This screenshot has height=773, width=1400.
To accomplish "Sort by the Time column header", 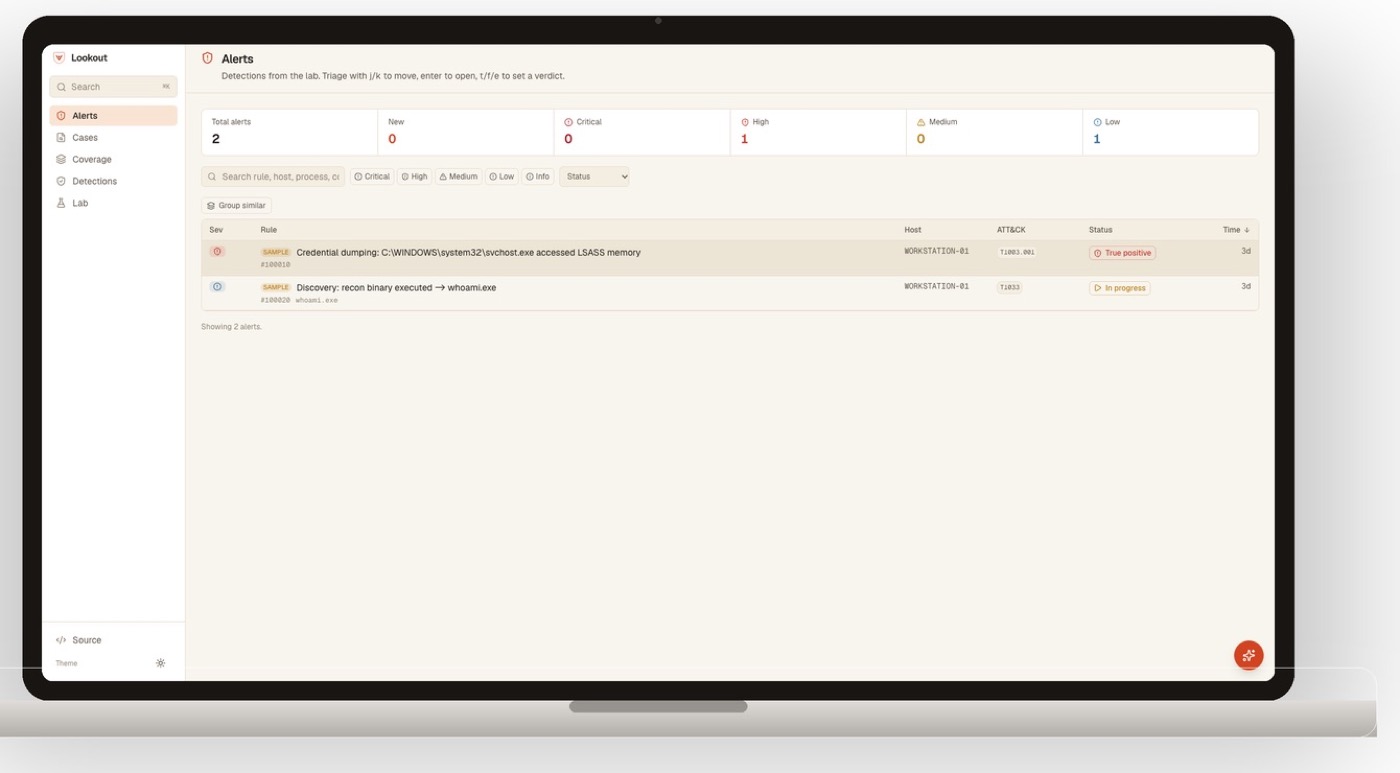I will coord(1236,230).
